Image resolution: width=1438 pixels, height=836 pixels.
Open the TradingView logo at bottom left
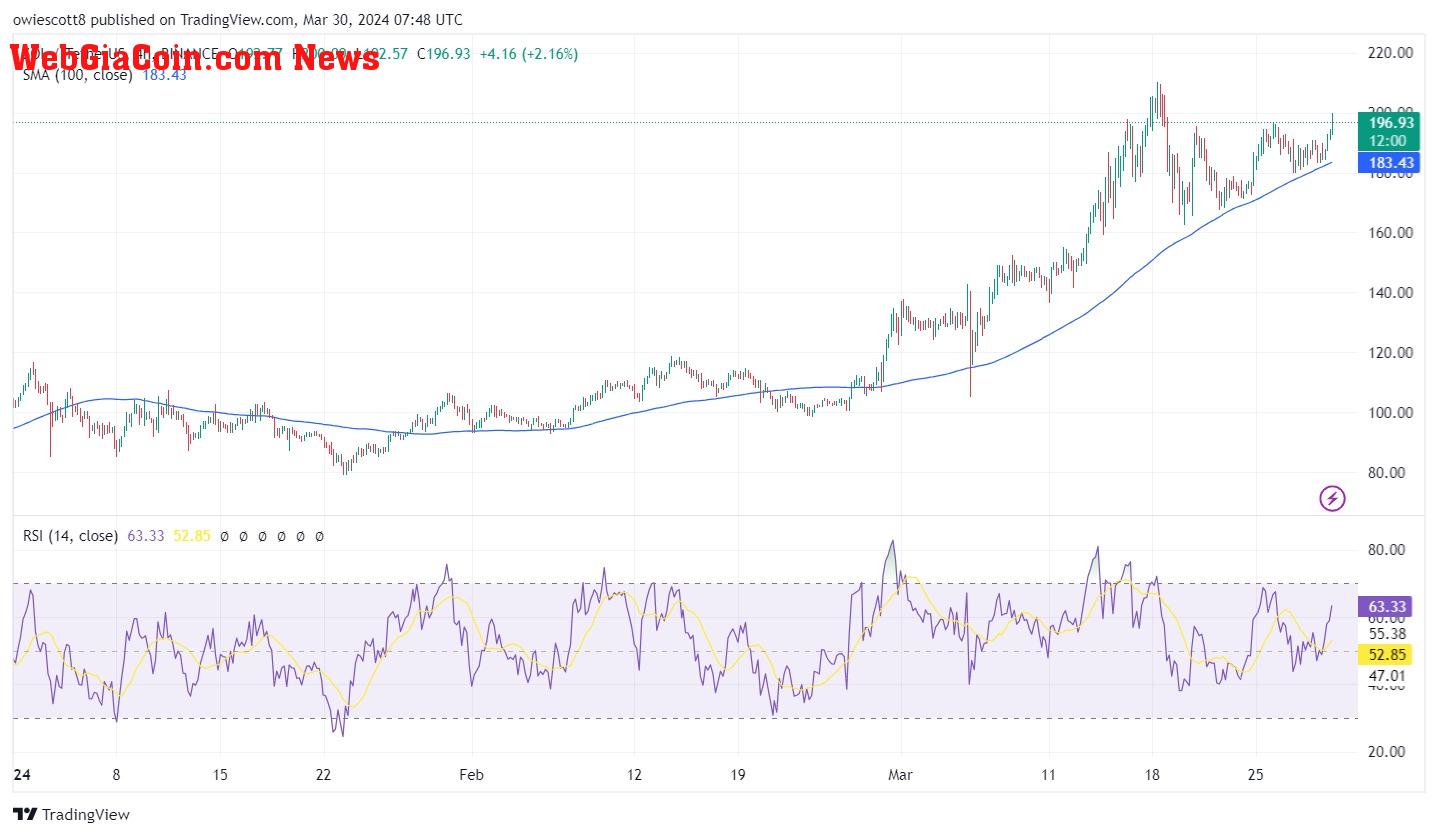71,815
